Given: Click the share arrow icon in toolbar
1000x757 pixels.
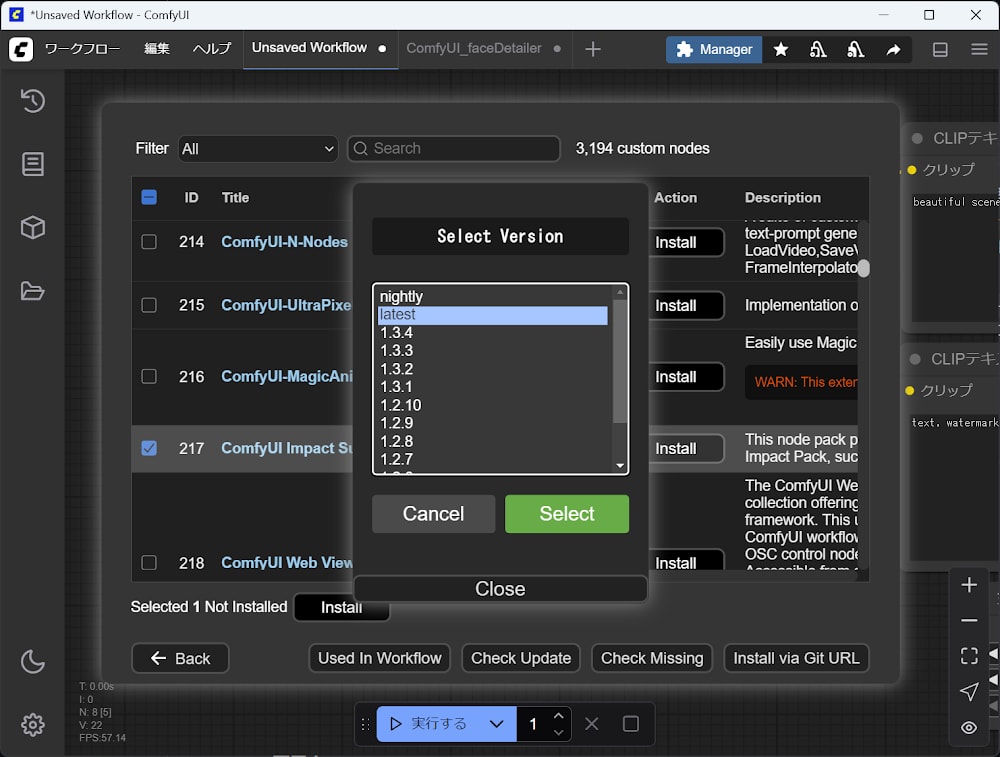Looking at the screenshot, I should click(893, 49).
